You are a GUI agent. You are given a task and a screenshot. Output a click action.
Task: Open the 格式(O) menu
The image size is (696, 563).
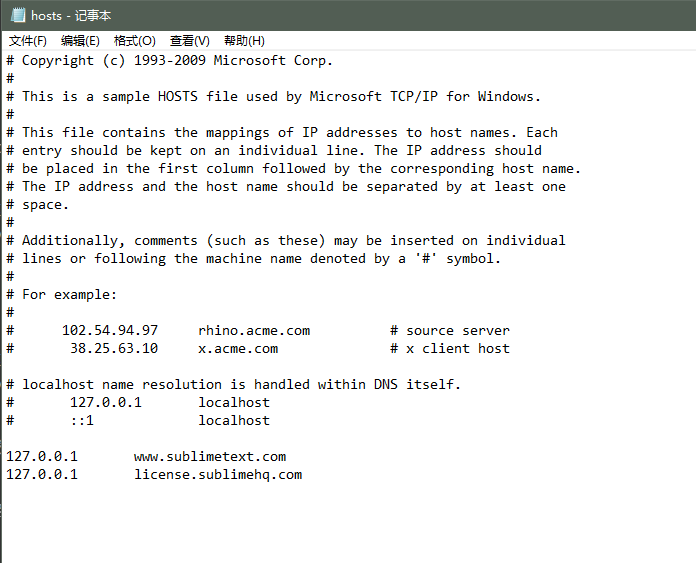click(x=135, y=41)
